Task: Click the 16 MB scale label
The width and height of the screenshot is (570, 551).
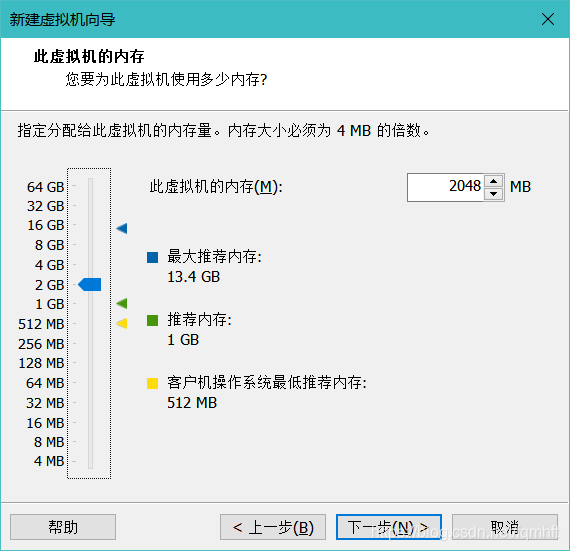Action: [45, 423]
